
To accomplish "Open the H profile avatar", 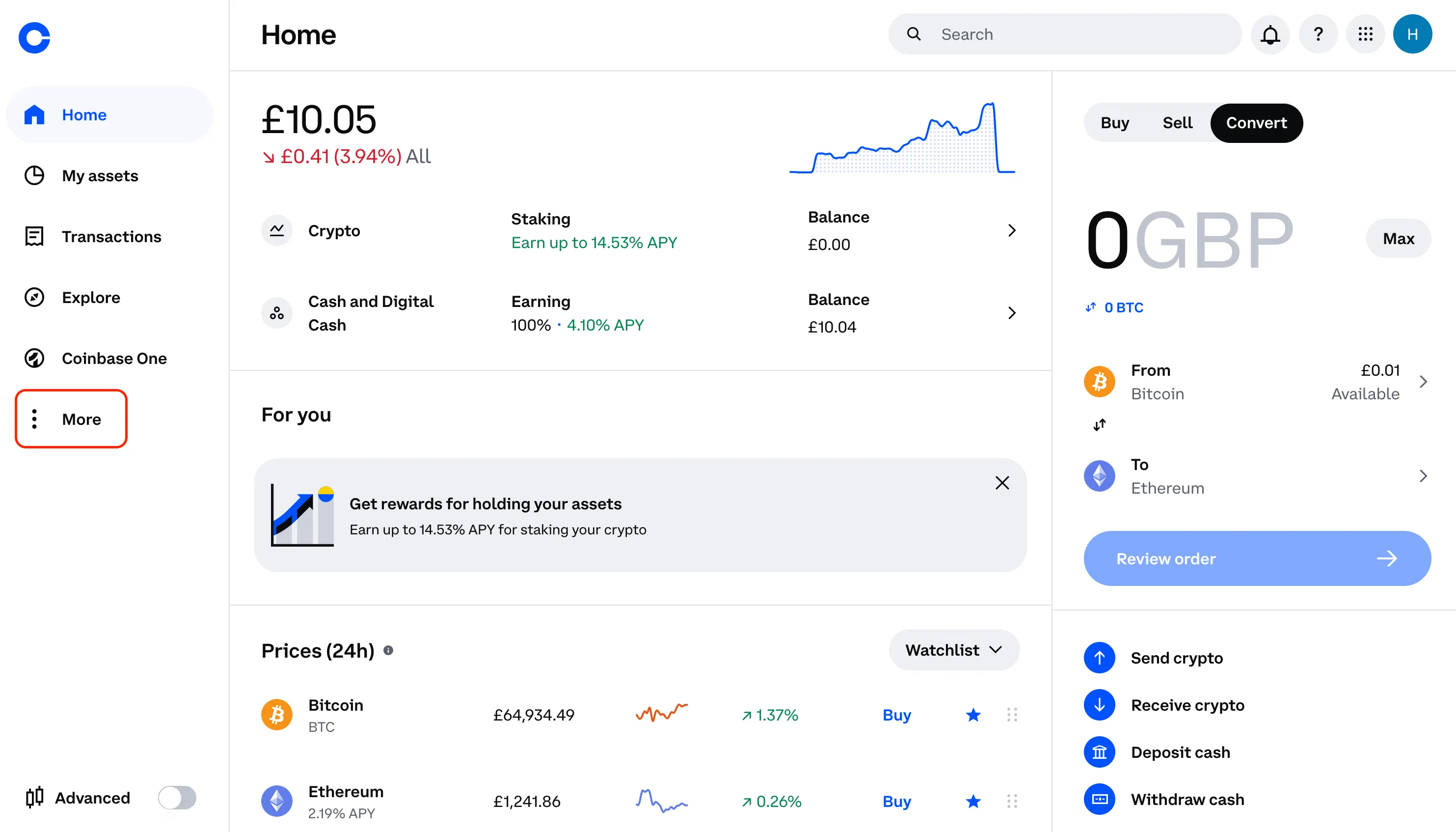I will (x=1413, y=34).
